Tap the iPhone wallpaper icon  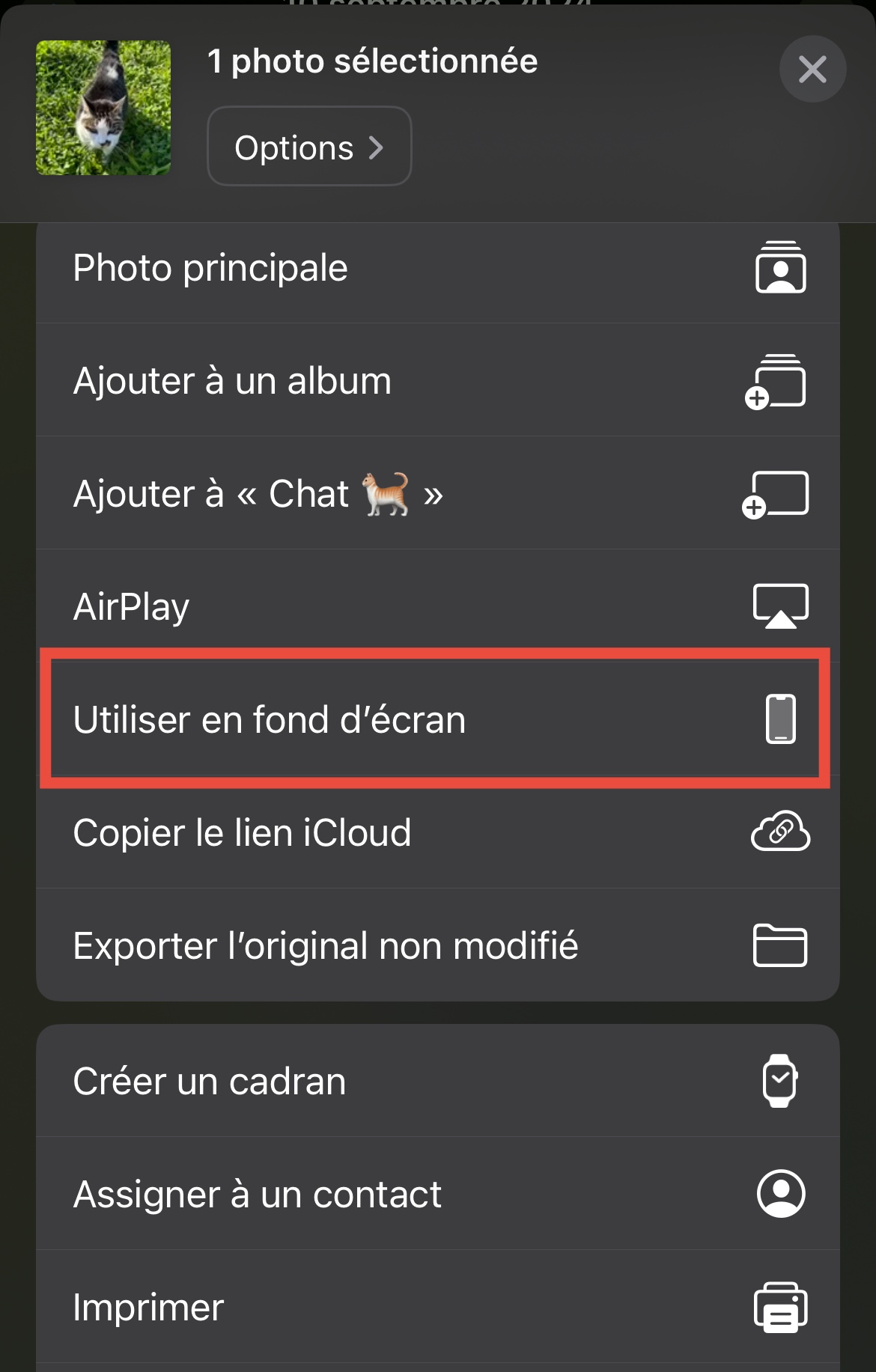point(780,719)
